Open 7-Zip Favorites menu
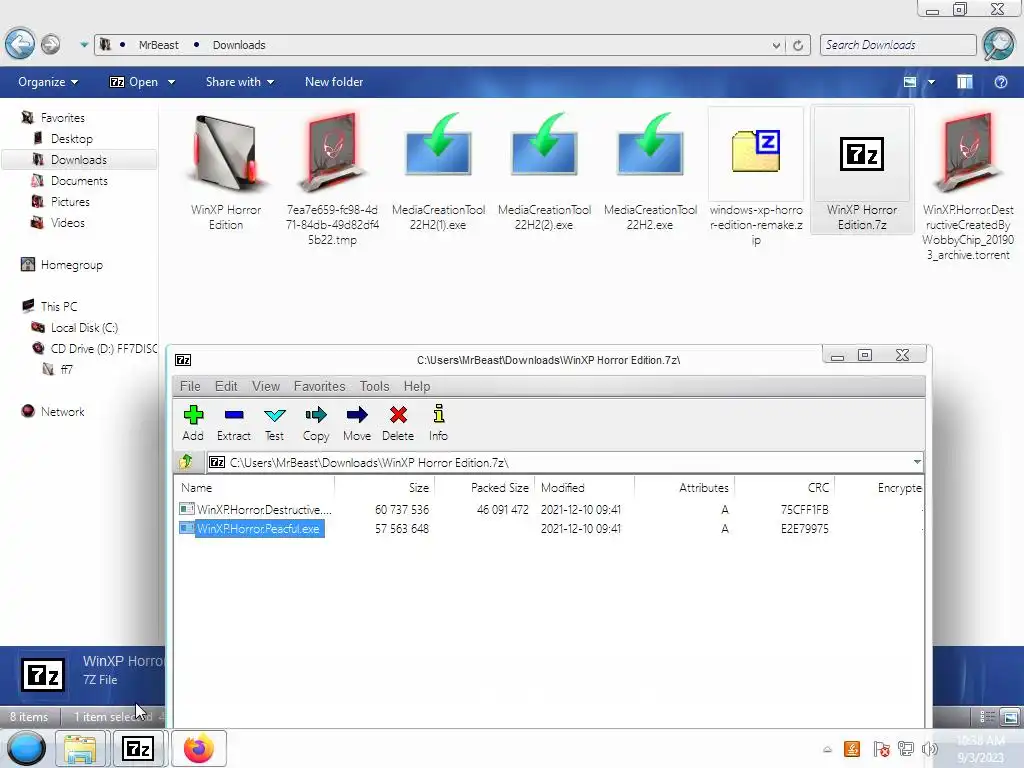This screenshot has height=768, width=1024. [319, 386]
